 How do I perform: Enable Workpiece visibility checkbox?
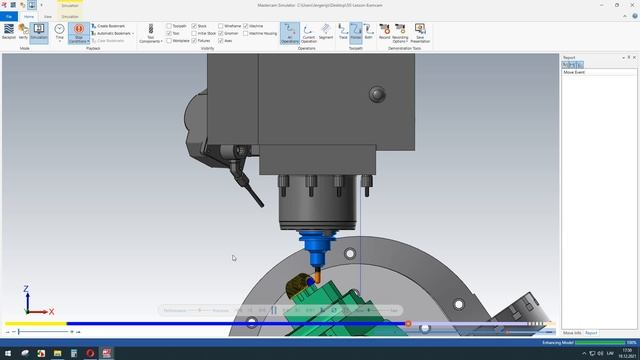(x=169, y=41)
